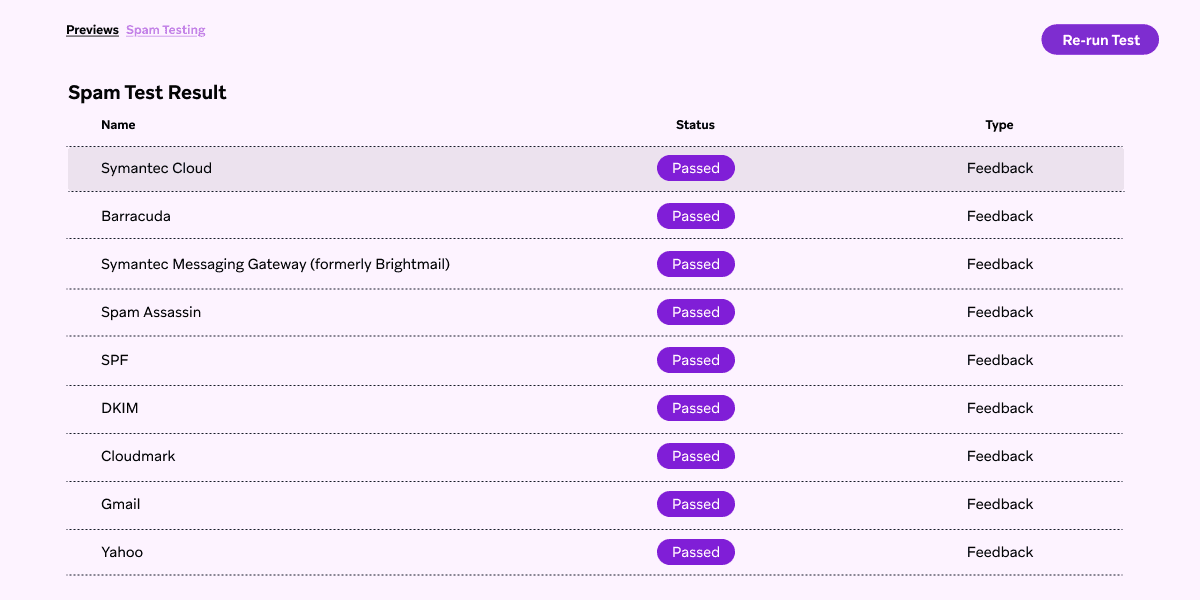Open Feedback for the Gmail test

click(1000, 504)
